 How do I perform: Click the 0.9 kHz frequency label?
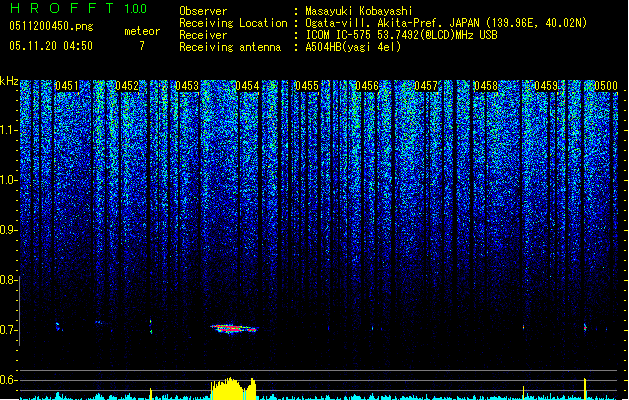(9, 230)
